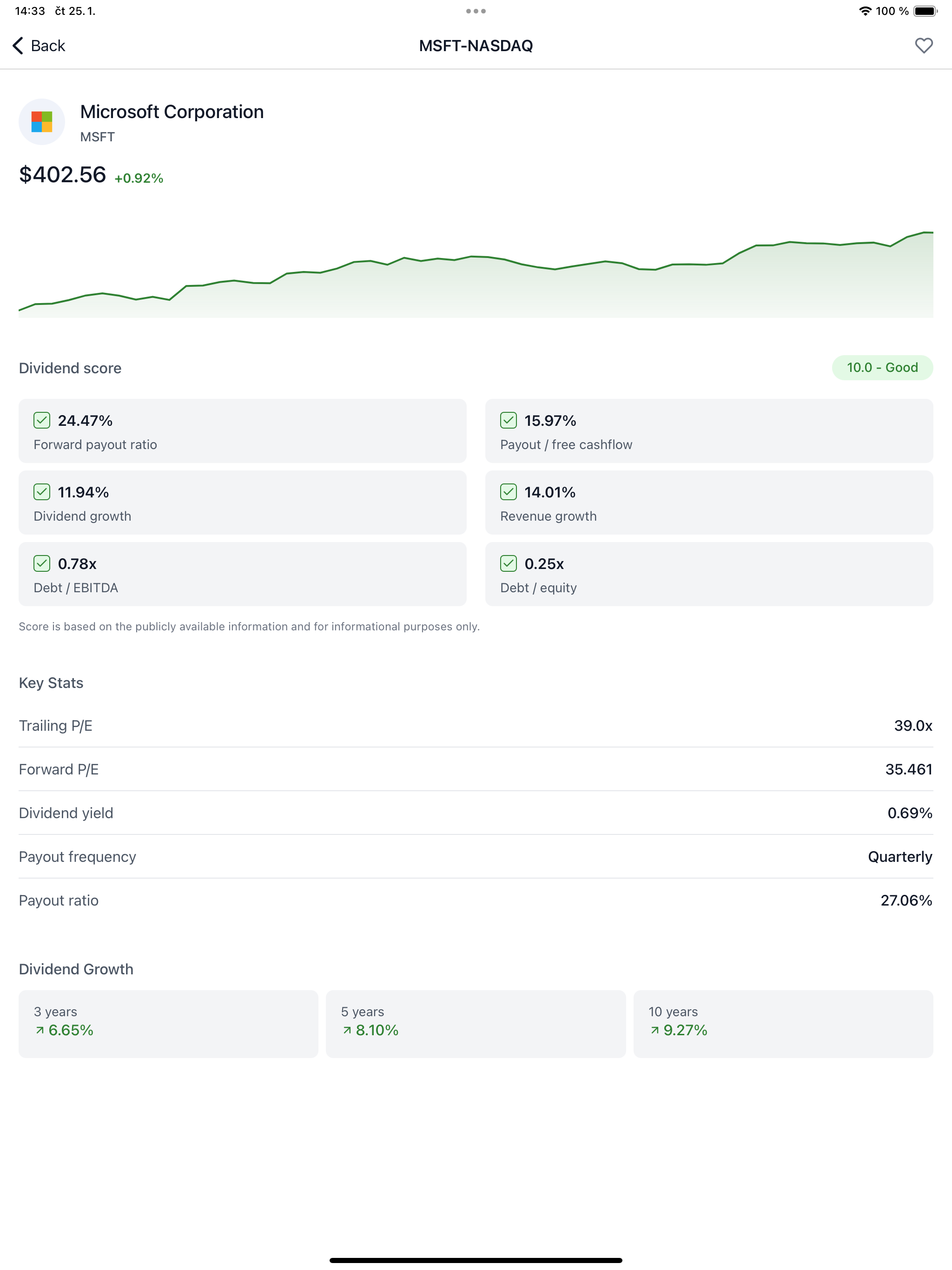Tap the 35.461 forward P/E value
This screenshot has height=1270, width=952.
pyautogui.click(x=908, y=769)
